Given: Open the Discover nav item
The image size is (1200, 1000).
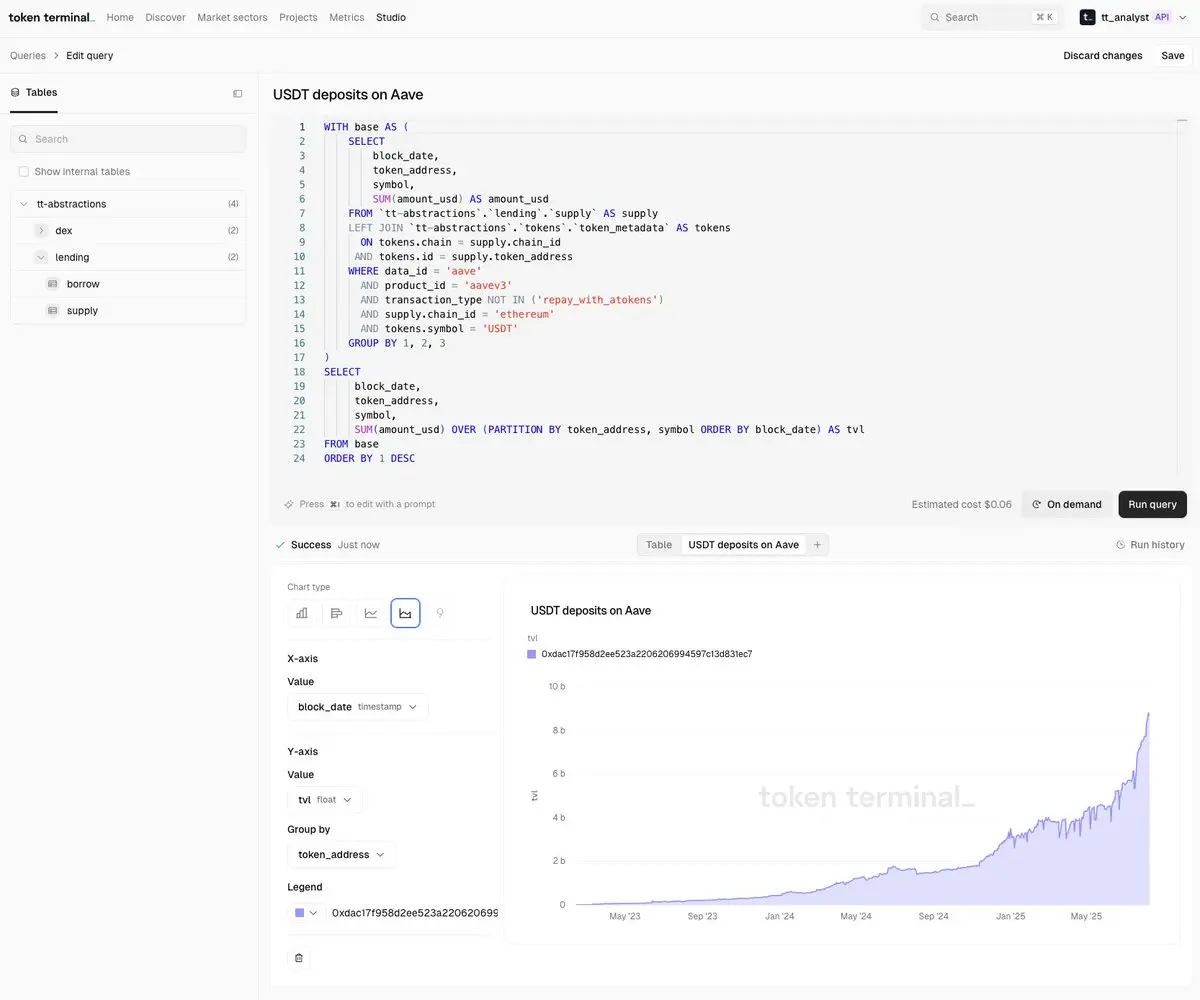Looking at the screenshot, I should (165, 17).
